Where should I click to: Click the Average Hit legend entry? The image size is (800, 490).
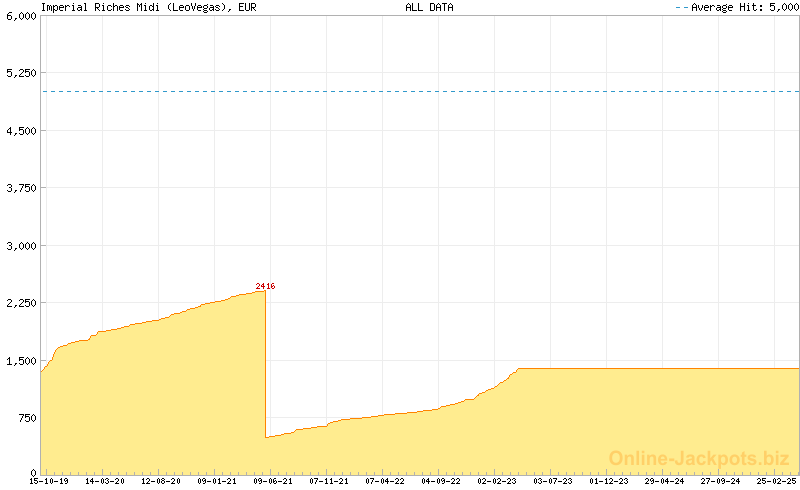pos(738,7)
